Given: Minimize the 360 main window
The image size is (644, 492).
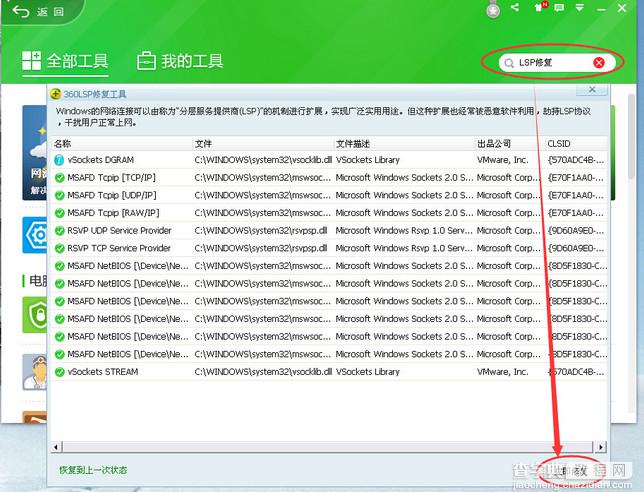Looking at the screenshot, I should click(601, 9).
